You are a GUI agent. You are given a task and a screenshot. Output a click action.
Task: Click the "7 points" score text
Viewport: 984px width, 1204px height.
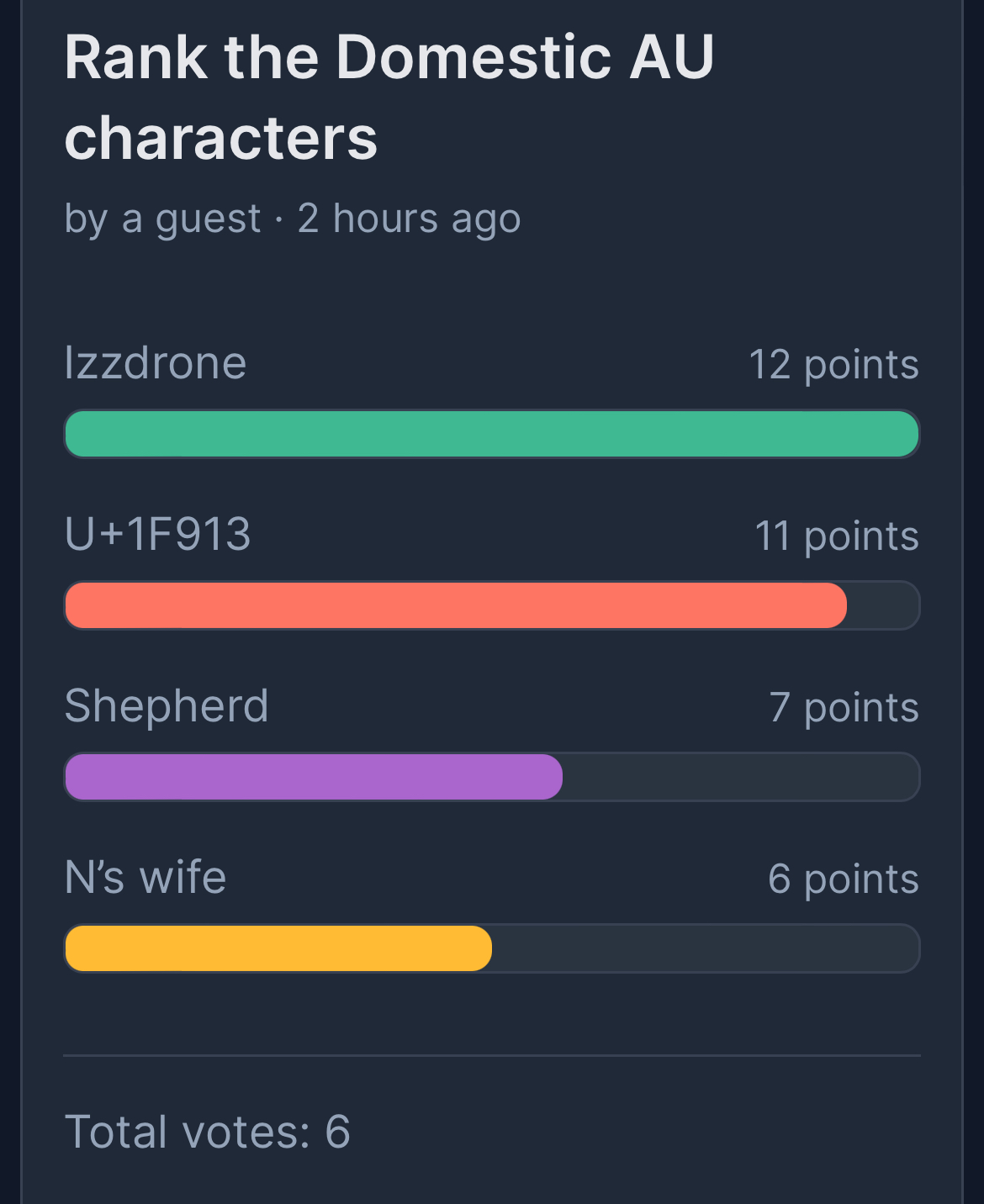click(844, 708)
